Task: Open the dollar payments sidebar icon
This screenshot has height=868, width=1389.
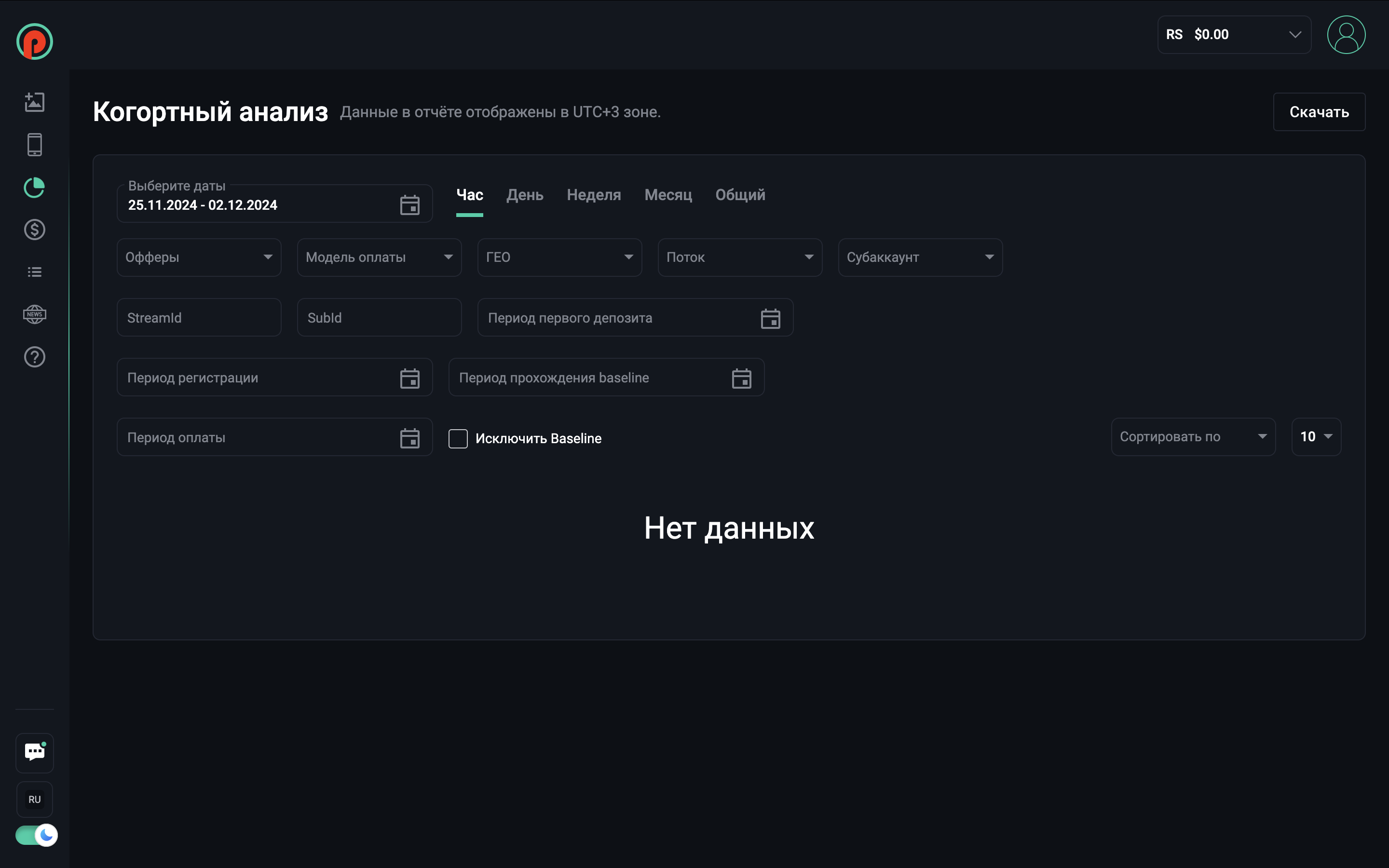Action: click(34, 230)
